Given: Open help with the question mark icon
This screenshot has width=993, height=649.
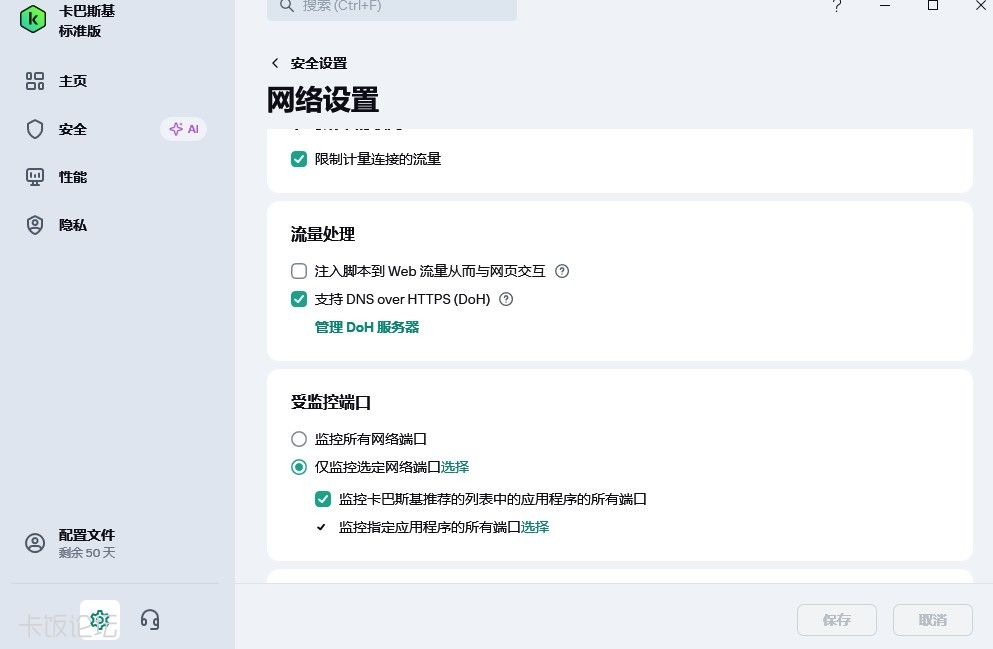Looking at the screenshot, I should click(x=837, y=6).
